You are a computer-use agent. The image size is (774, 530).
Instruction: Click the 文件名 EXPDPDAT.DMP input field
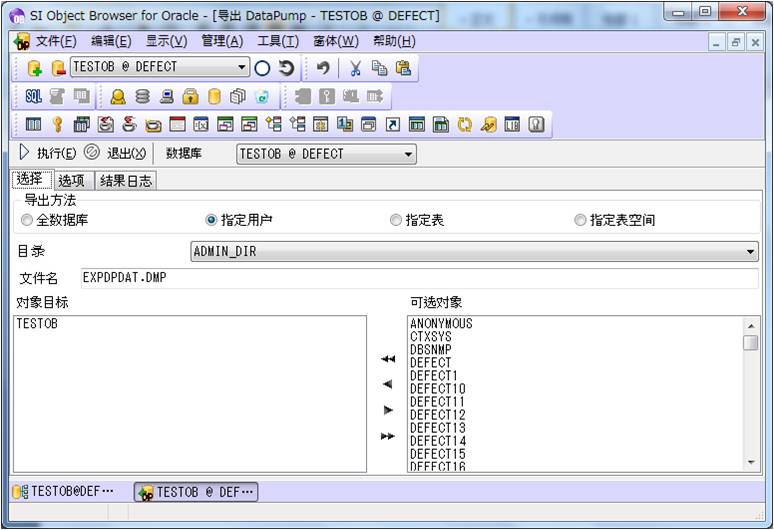(419, 278)
